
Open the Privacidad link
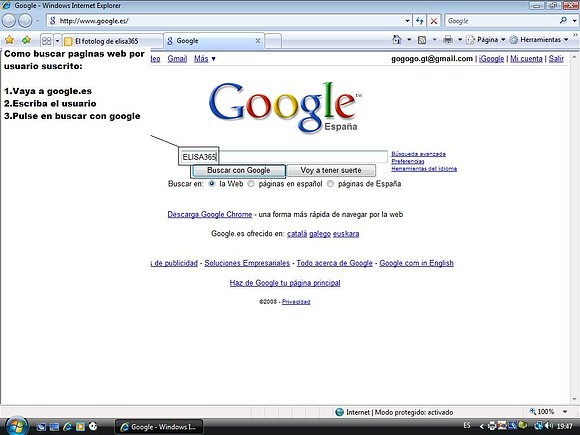(x=296, y=301)
